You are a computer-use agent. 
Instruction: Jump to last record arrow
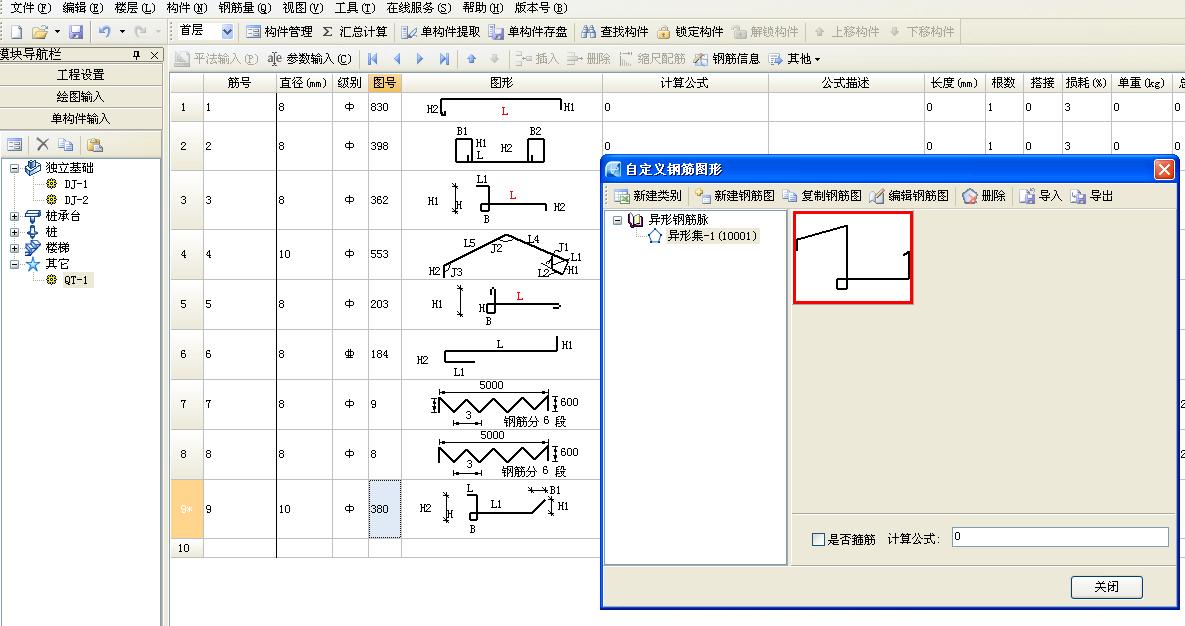coord(444,58)
